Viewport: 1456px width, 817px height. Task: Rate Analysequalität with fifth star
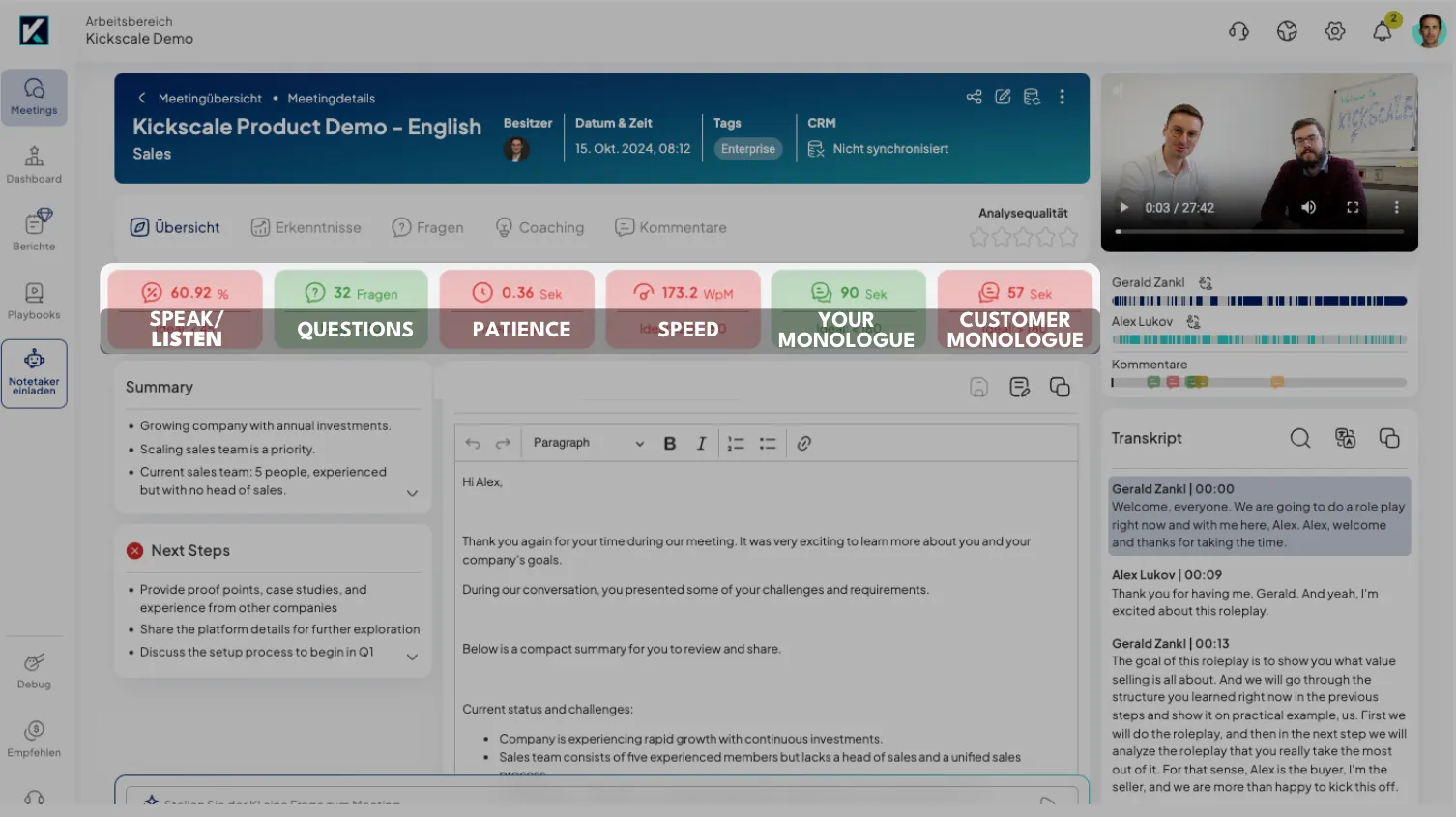[x=1067, y=237]
